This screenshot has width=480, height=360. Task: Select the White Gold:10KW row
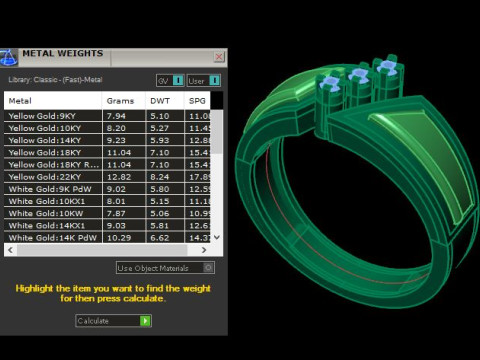(x=107, y=213)
